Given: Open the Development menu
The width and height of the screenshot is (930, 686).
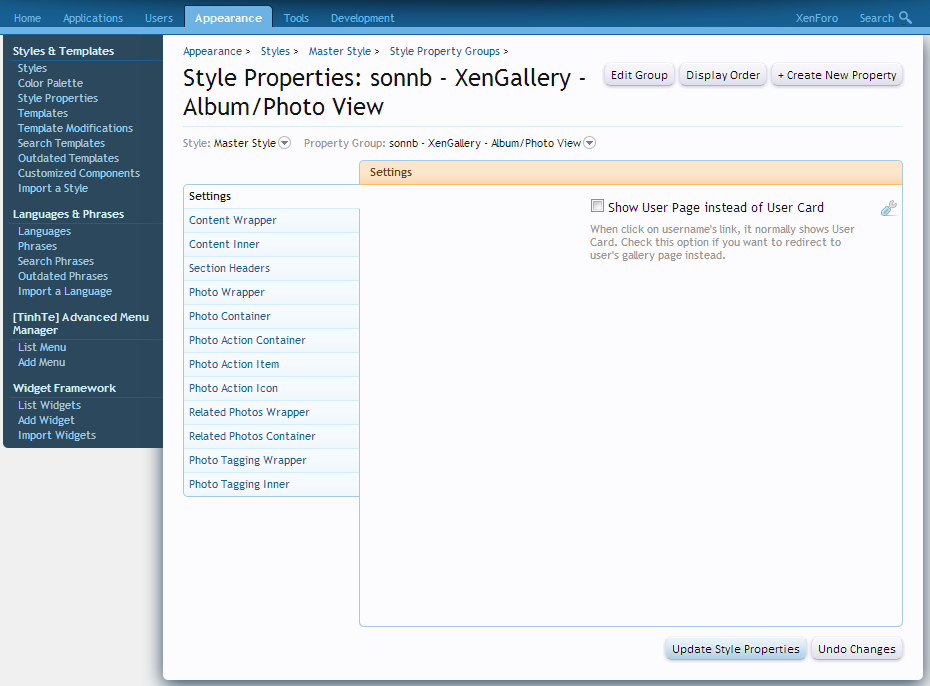Looking at the screenshot, I should click(x=362, y=17).
